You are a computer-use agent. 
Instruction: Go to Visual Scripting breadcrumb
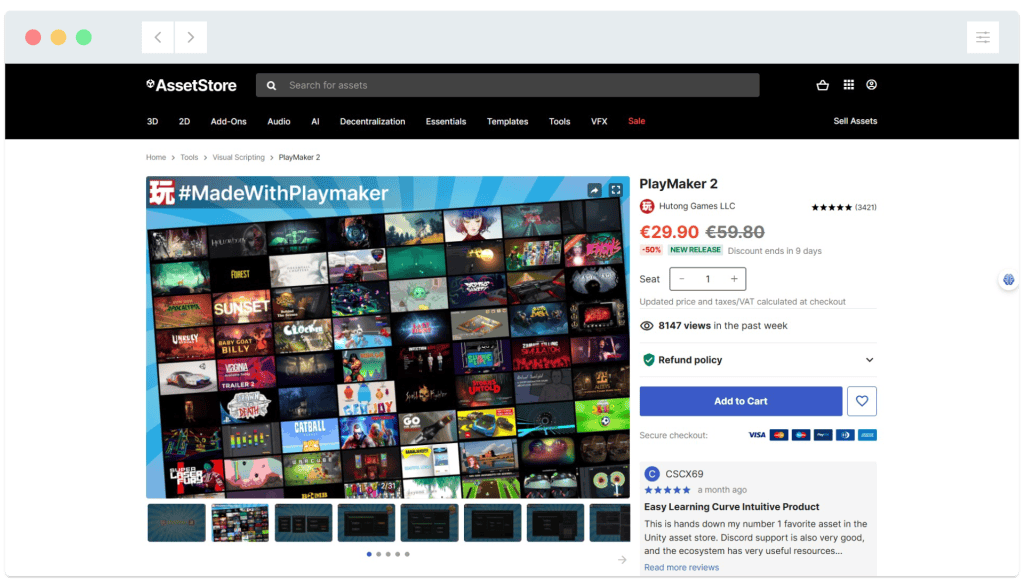(x=238, y=157)
